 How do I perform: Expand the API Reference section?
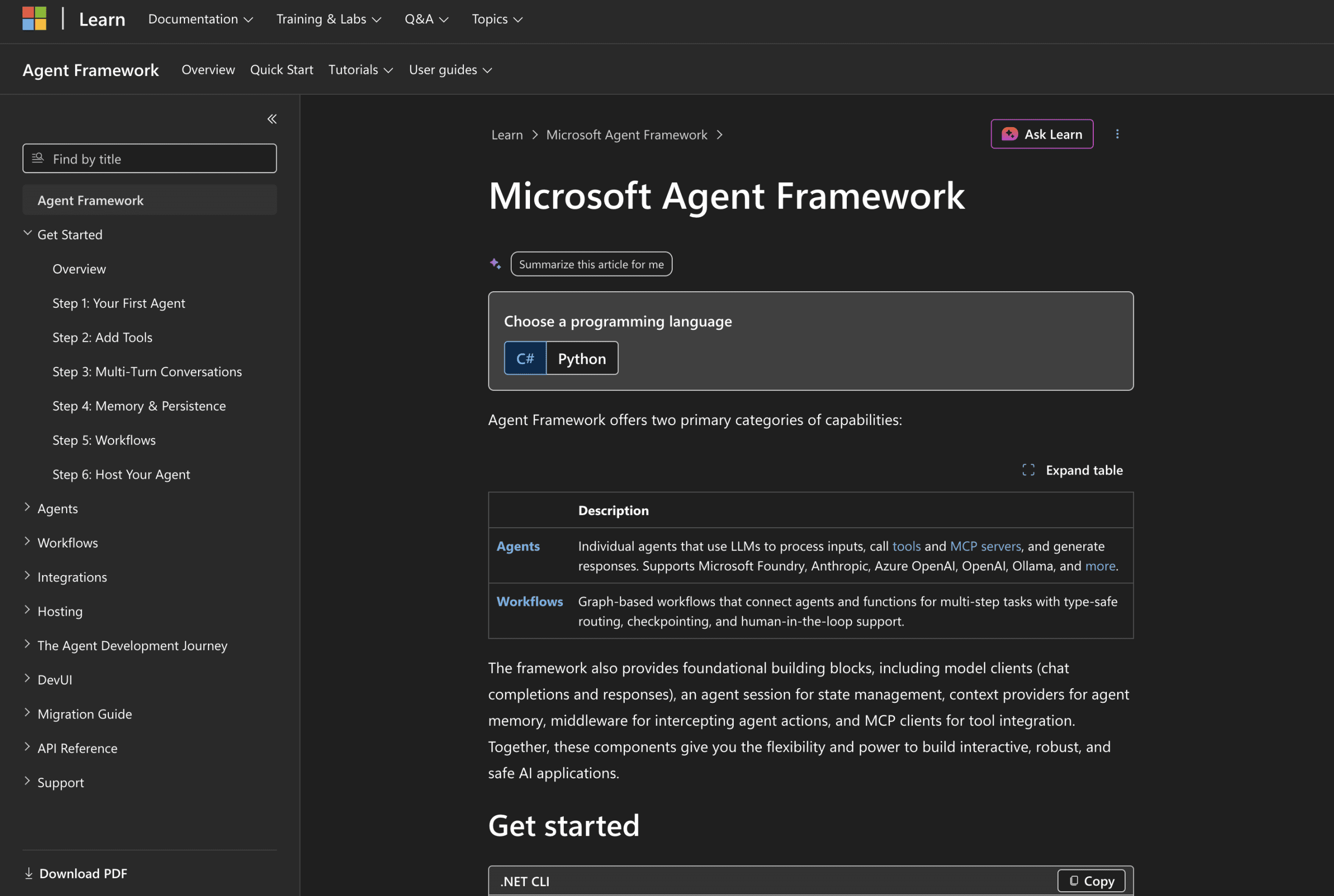point(28,748)
